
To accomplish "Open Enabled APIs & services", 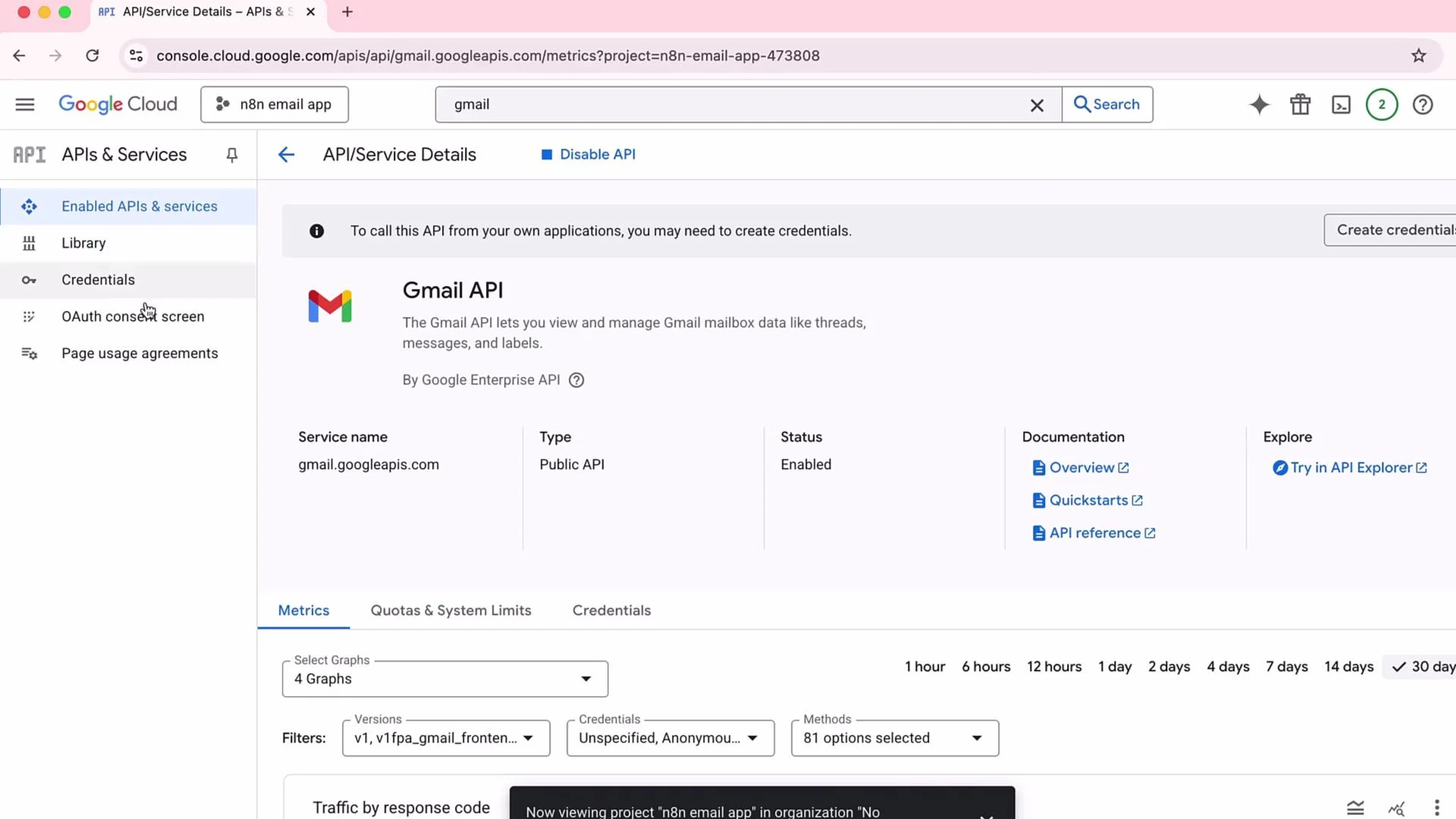I will (x=128, y=206).
